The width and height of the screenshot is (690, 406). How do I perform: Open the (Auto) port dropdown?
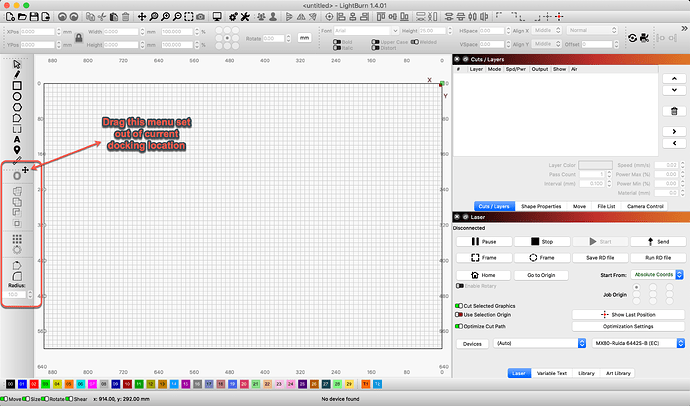[540, 343]
